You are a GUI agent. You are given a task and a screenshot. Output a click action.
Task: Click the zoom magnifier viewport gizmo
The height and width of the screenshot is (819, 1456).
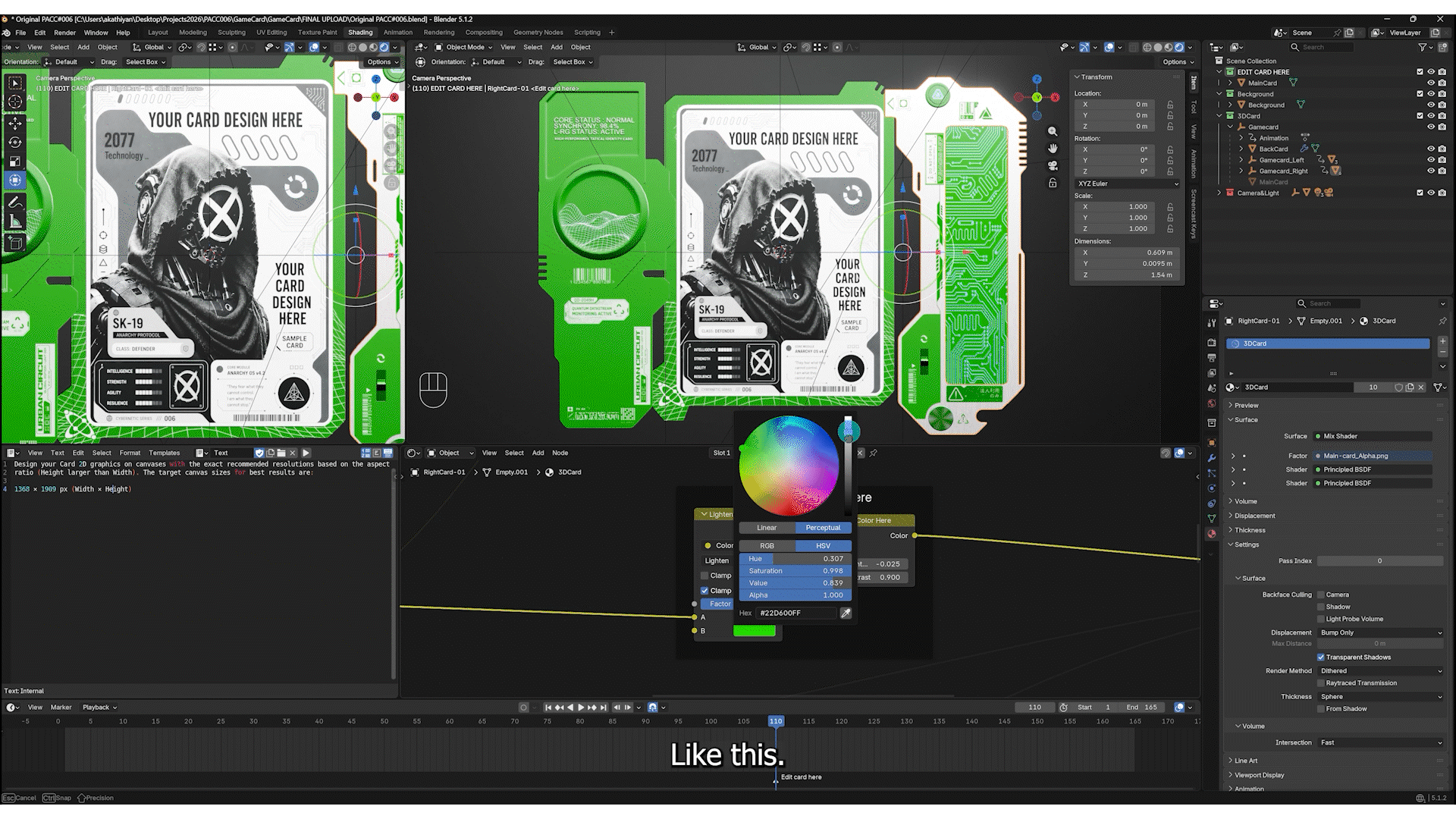click(1053, 131)
